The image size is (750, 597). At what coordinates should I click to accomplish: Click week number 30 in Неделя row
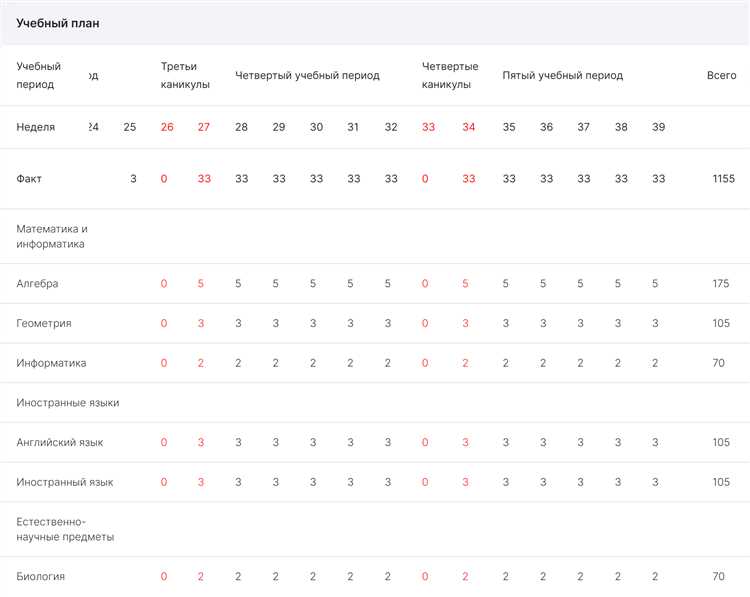316,127
